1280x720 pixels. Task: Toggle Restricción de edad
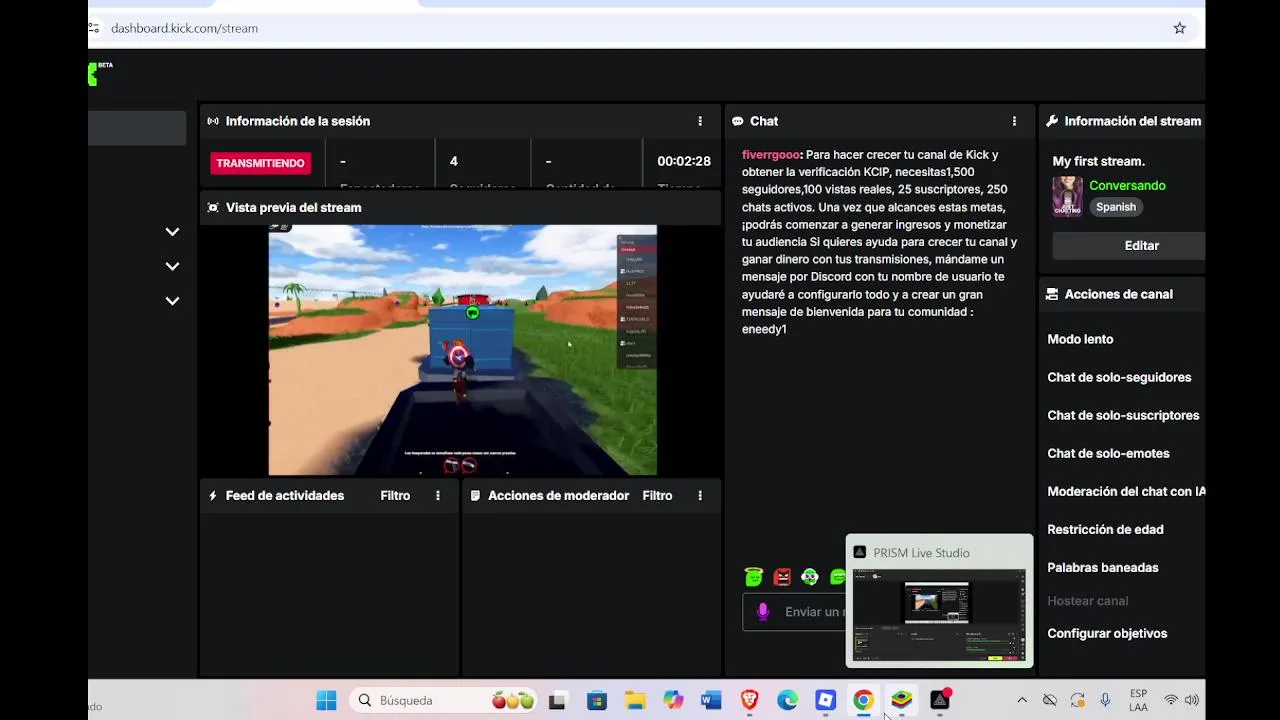(1105, 529)
